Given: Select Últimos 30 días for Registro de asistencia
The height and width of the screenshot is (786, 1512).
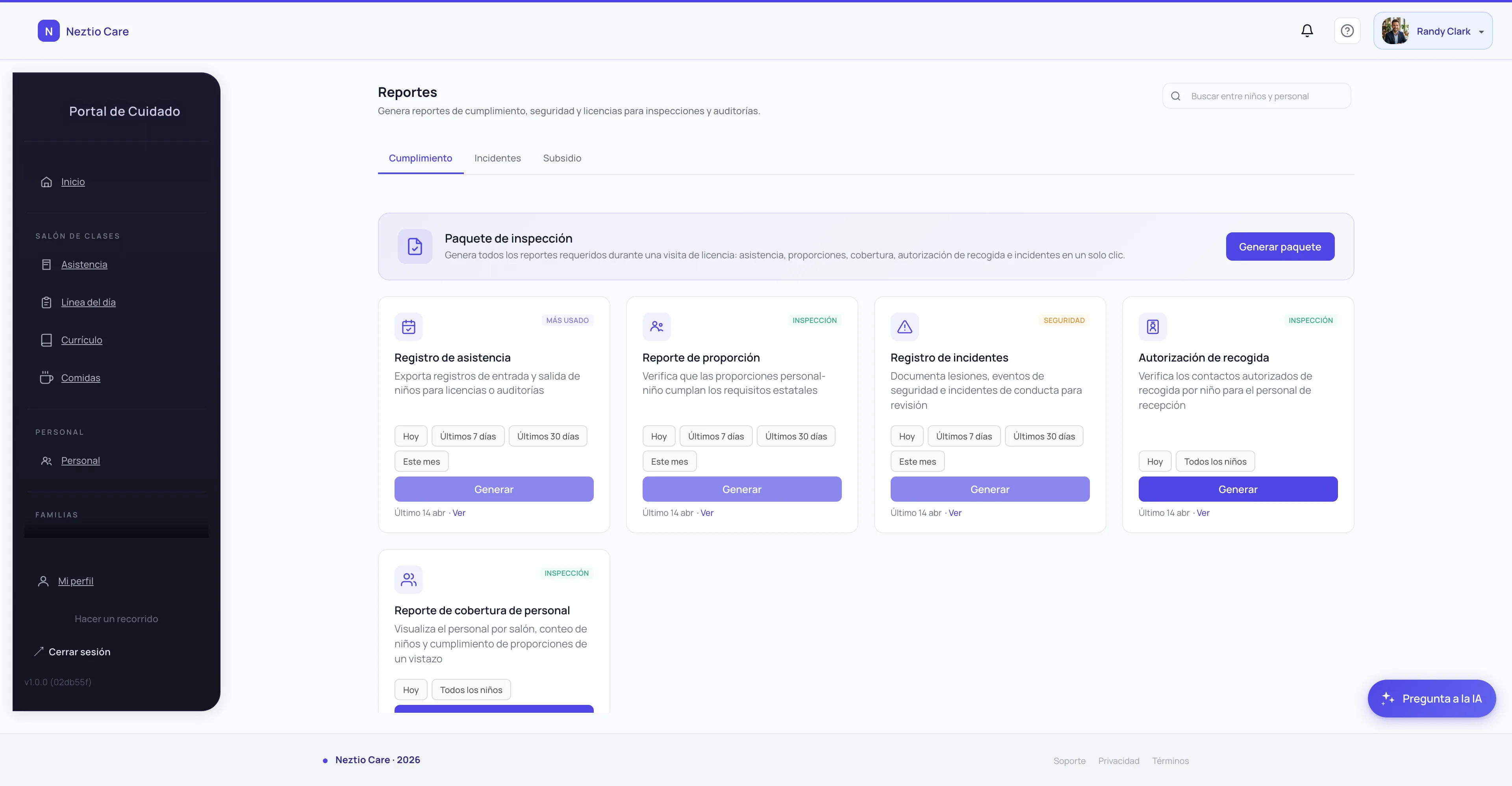Looking at the screenshot, I should [x=548, y=436].
